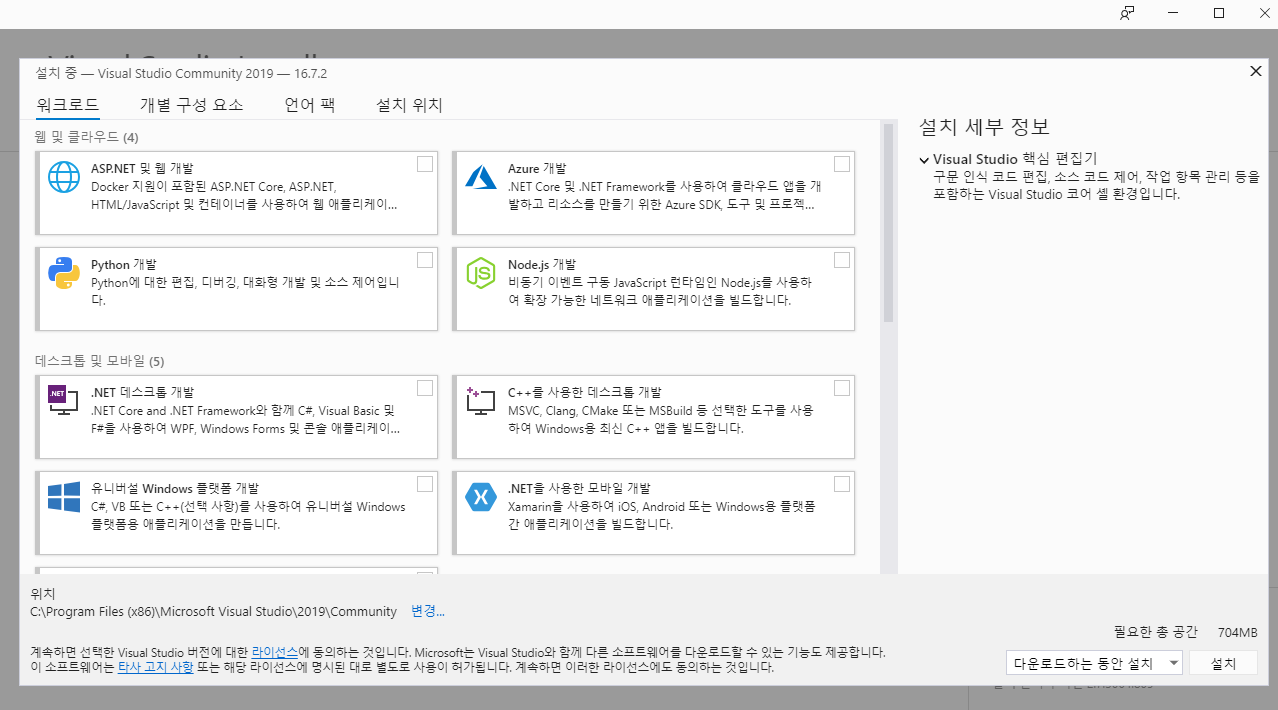Tick 유니버설 Windows 플랫폼 개발 checkbox
The width and height of the screenshot is (1278, 710).
[x=425, y=484]
